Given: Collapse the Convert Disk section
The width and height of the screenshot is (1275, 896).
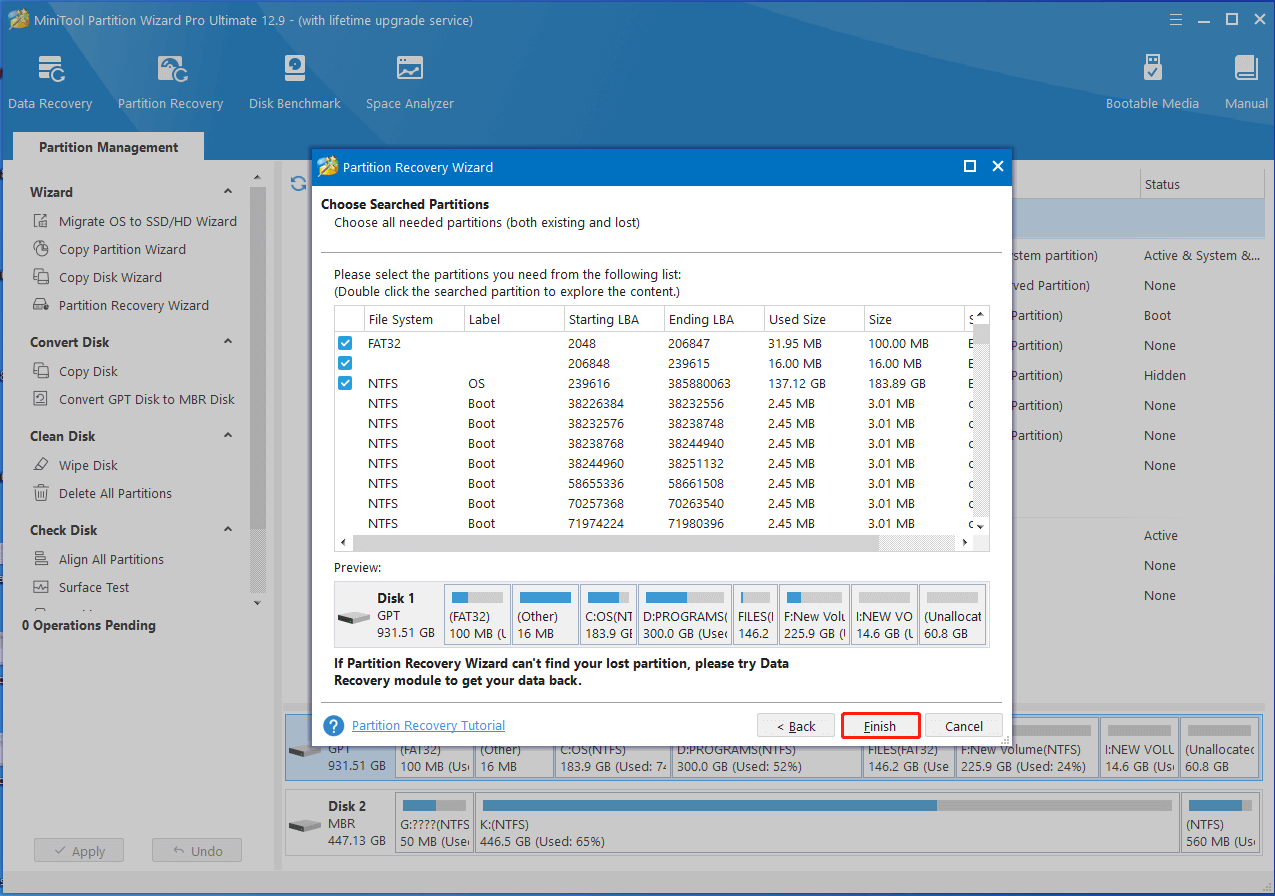Looking at the screenshot, I should (x=228, y=342).
